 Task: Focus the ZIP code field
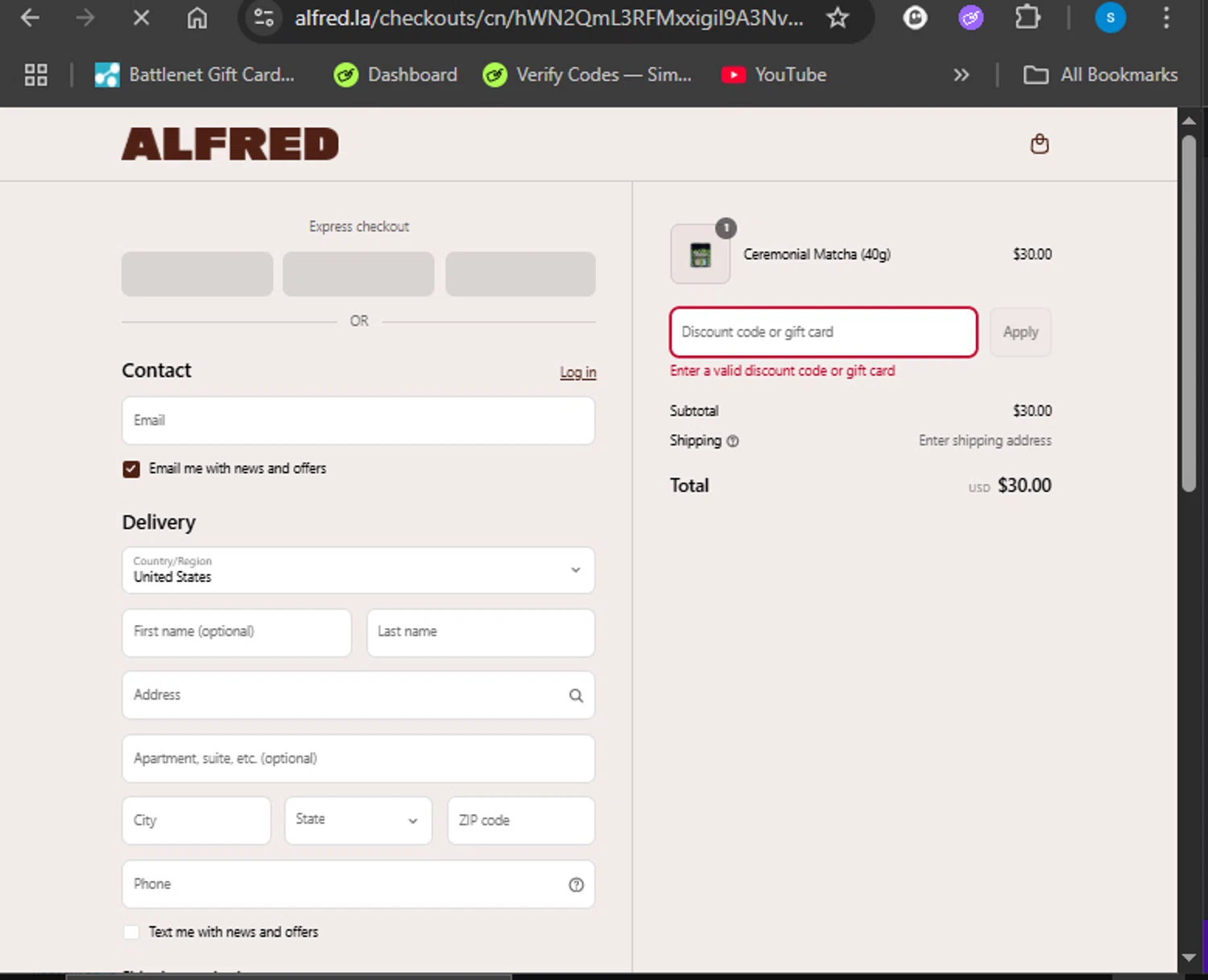[521, 821]
